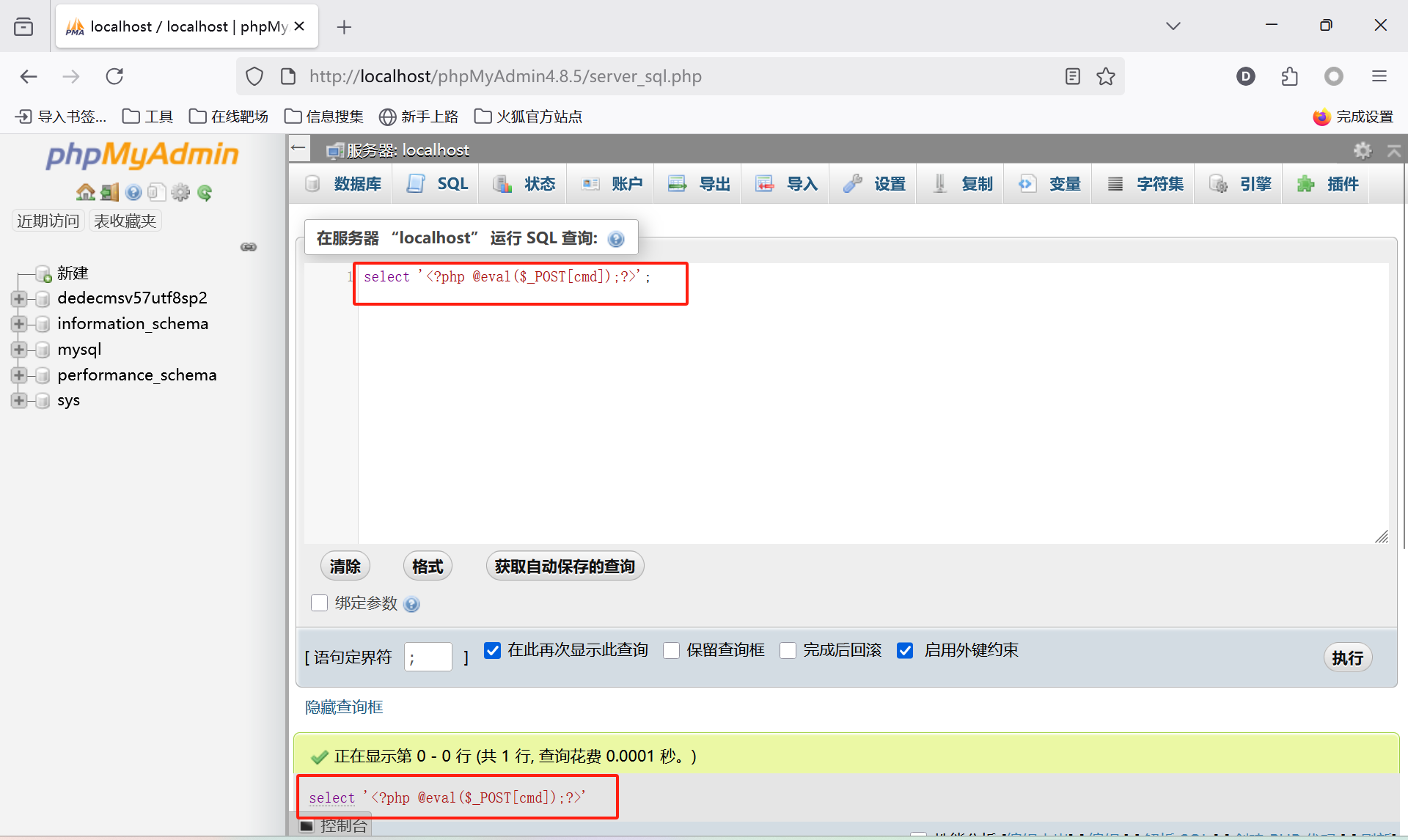Screen dimensions: 1408x840
Task: Click the page settings gear in the server bar
Action: (x=1363, y=150)
